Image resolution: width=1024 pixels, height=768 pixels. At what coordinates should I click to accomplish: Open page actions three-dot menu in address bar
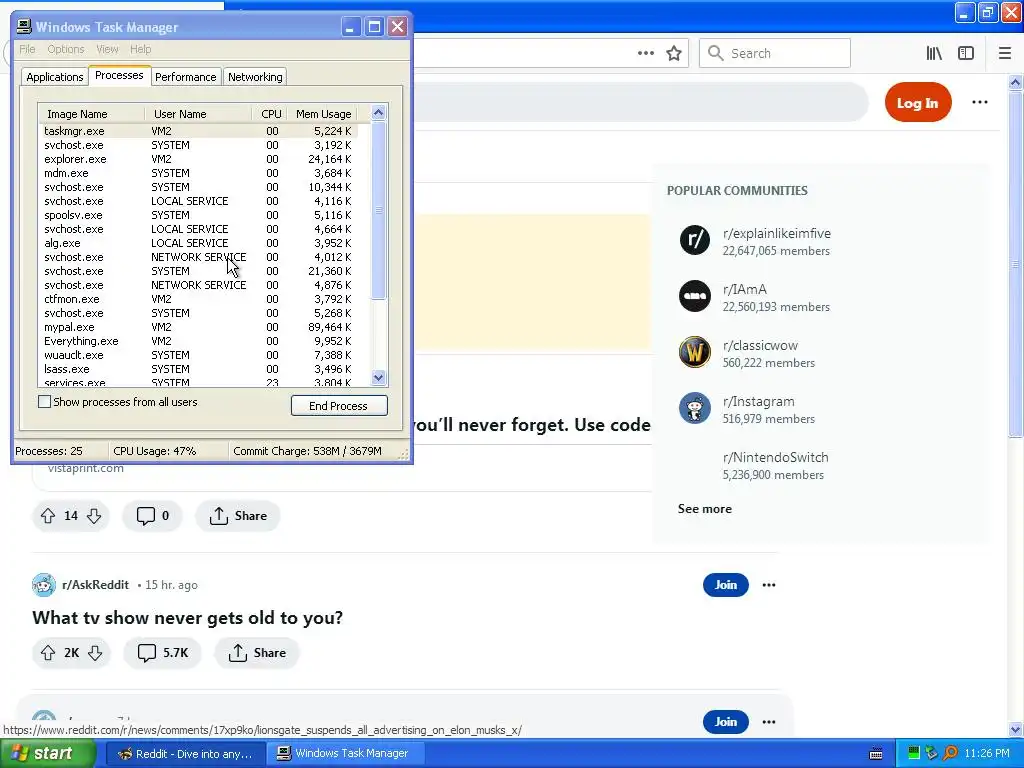tap(646, 54)
